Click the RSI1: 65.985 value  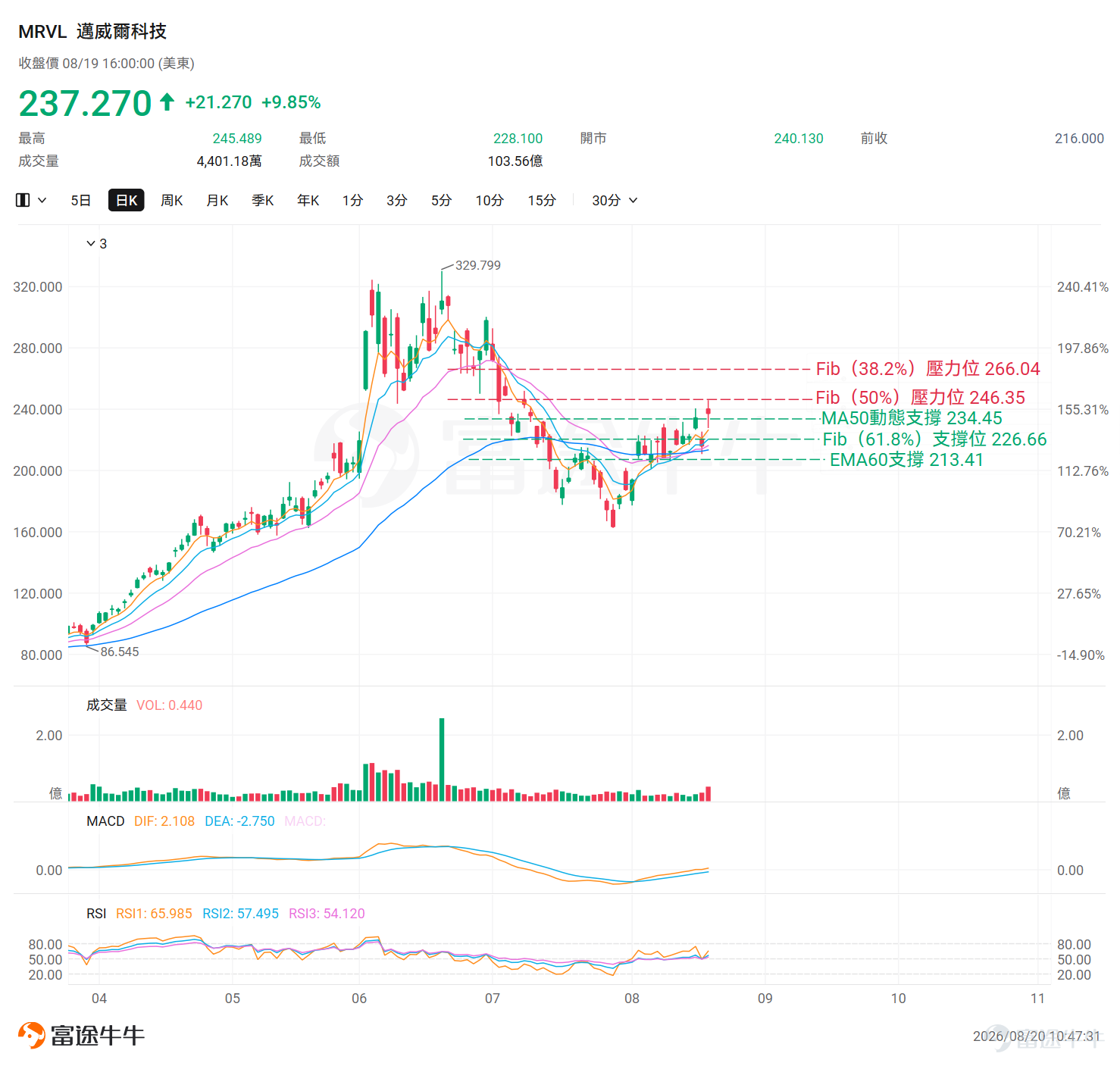point(154,914)
